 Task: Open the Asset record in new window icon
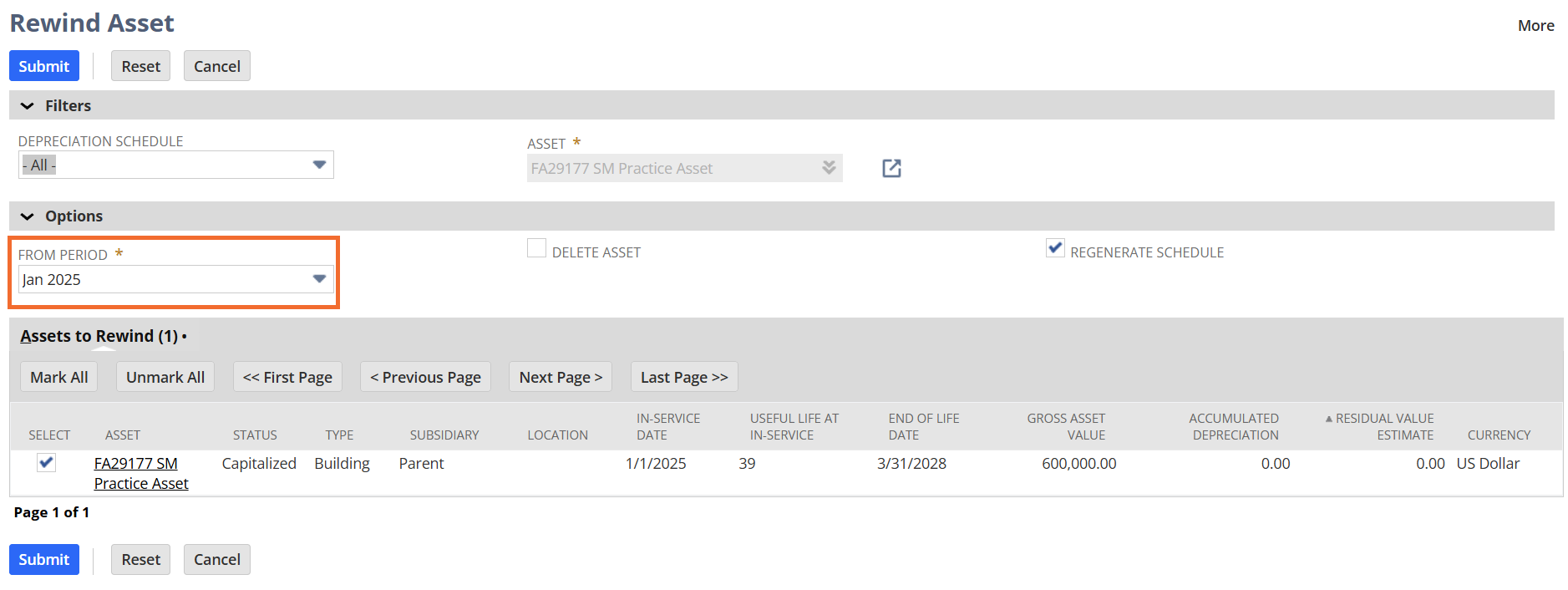(x=891, y=168)
